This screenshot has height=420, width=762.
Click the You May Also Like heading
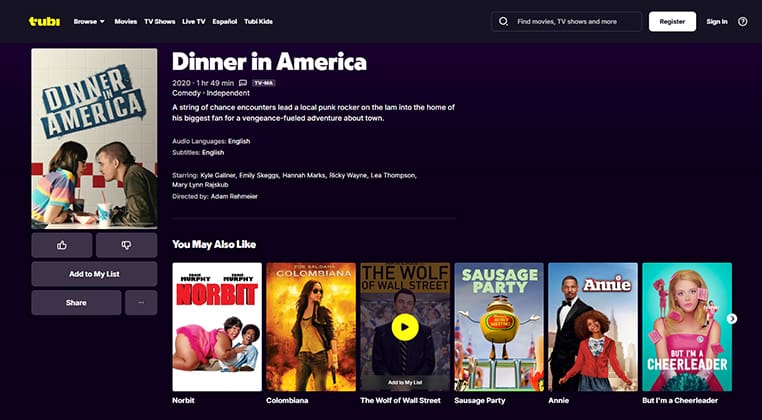point(214,245)
